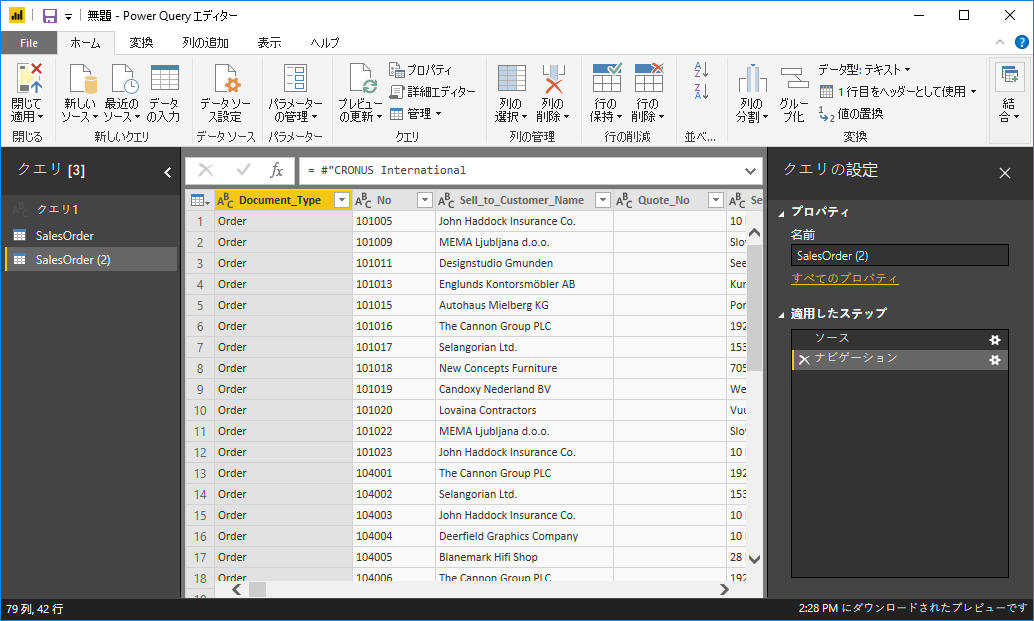Click the 閉じて適用 (Close & Apply) icon
The height and width of the screenshot is (621, 1034).
pos(29,78)
